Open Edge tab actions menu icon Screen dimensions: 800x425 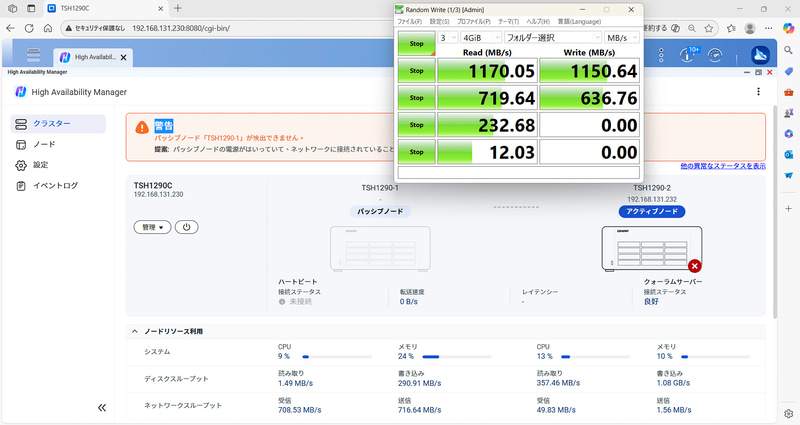[31, 8]
